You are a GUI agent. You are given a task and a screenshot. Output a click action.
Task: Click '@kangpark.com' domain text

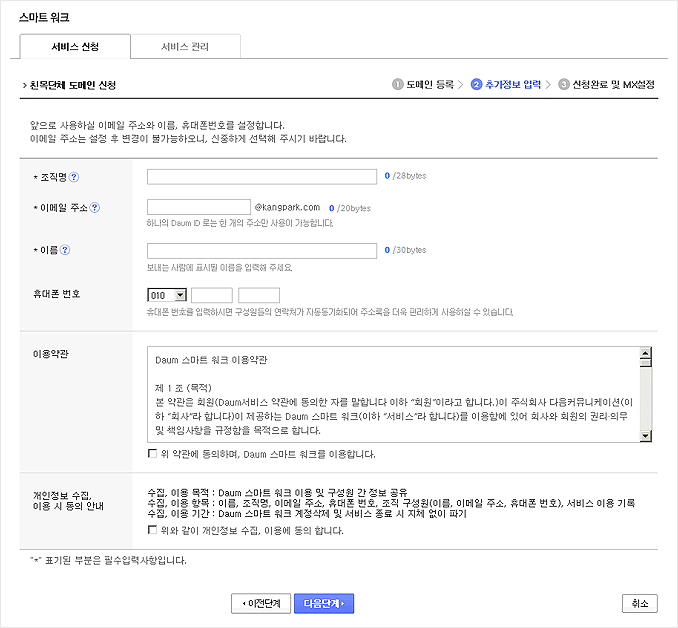[287, 207]
